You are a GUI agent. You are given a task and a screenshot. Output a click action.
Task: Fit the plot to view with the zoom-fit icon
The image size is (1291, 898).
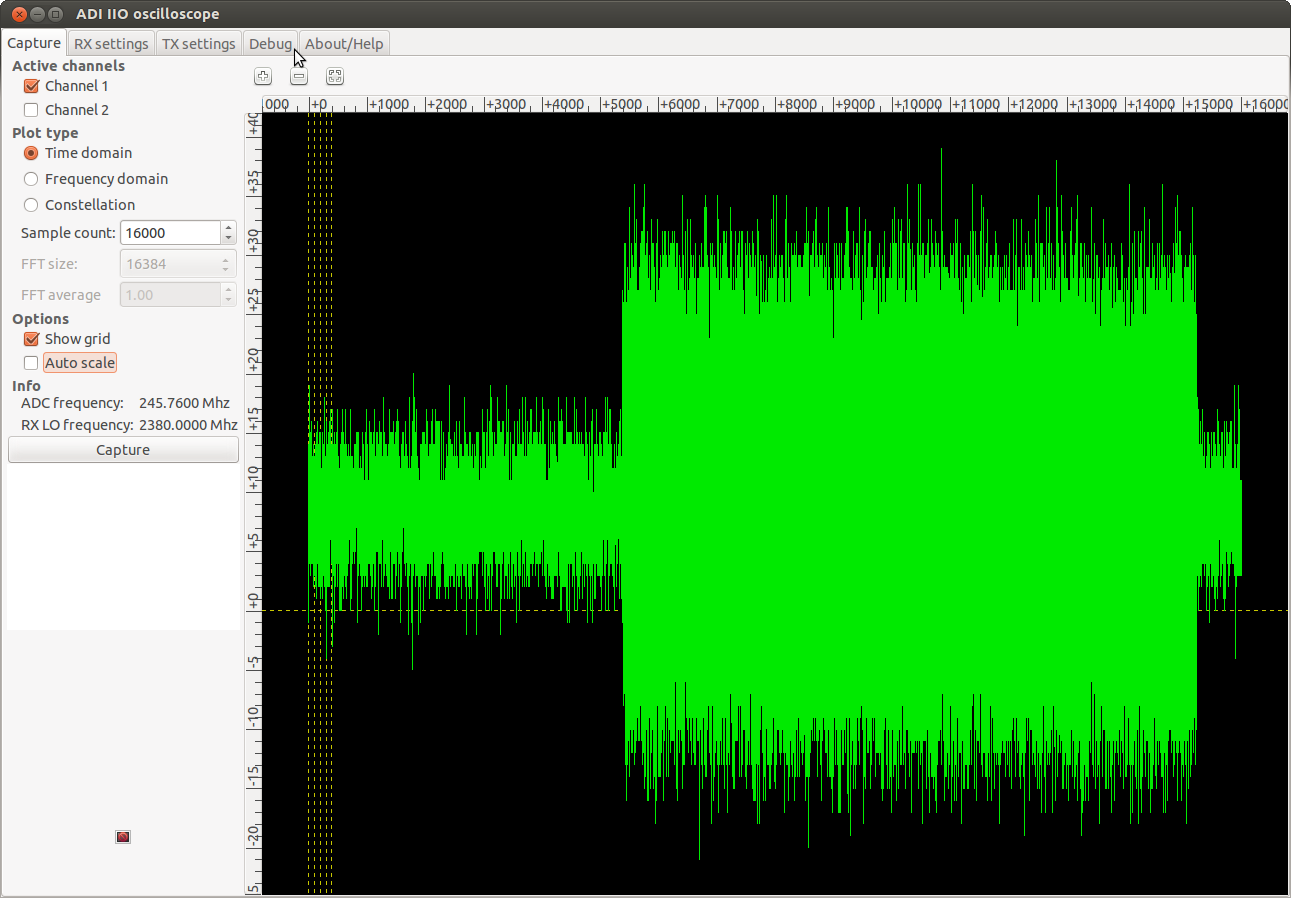[x=335, y=76]
